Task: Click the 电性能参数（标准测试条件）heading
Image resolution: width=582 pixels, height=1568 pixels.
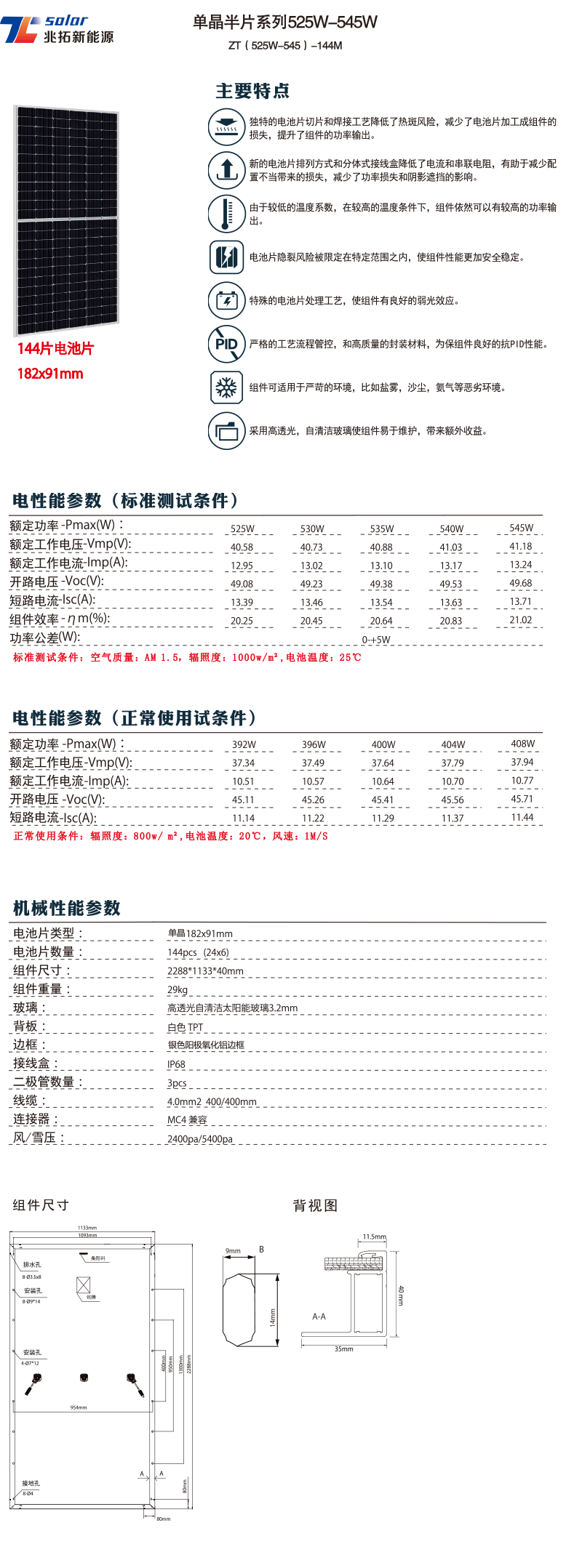Action: 126,501
